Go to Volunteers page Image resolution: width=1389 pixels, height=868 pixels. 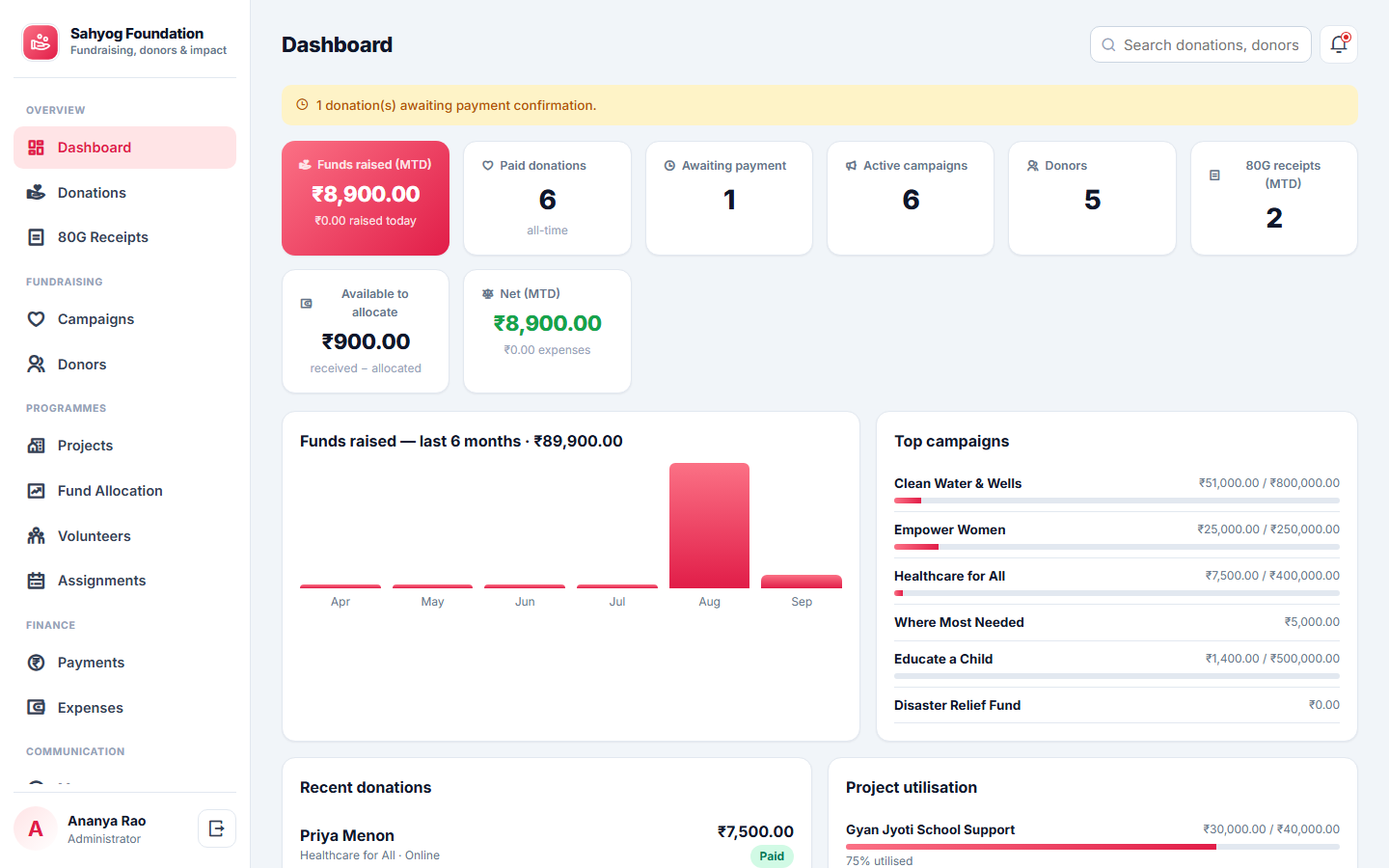tap(124, 536)
